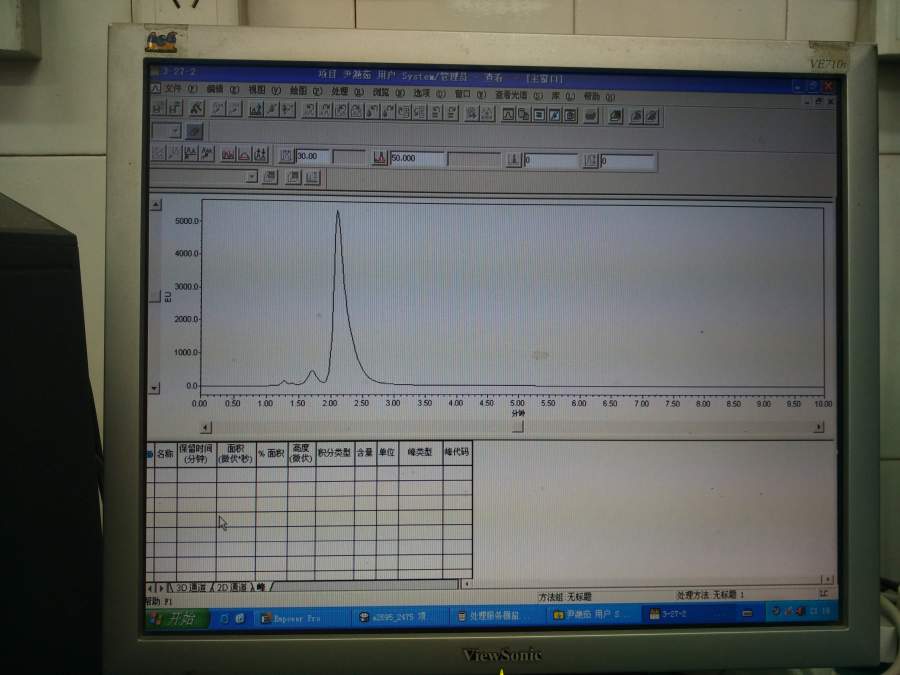Click the last icon in the main toolbar
The image size is (900, 675).
click(x=653, y=117)
